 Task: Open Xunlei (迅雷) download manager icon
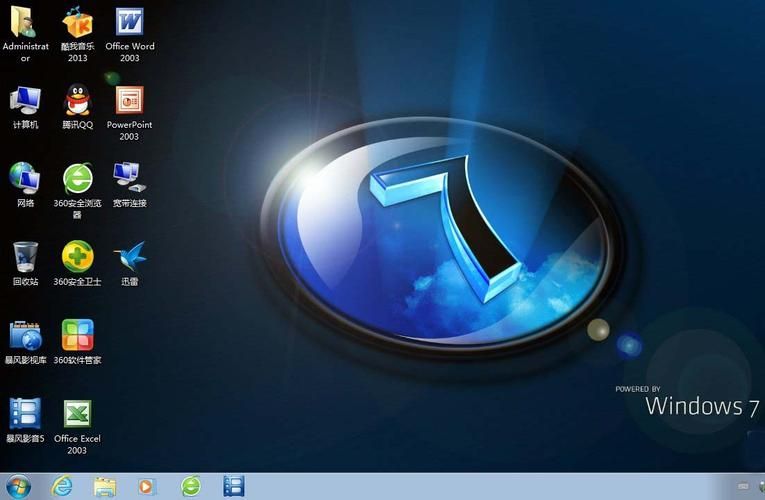(x=130, y=256)
